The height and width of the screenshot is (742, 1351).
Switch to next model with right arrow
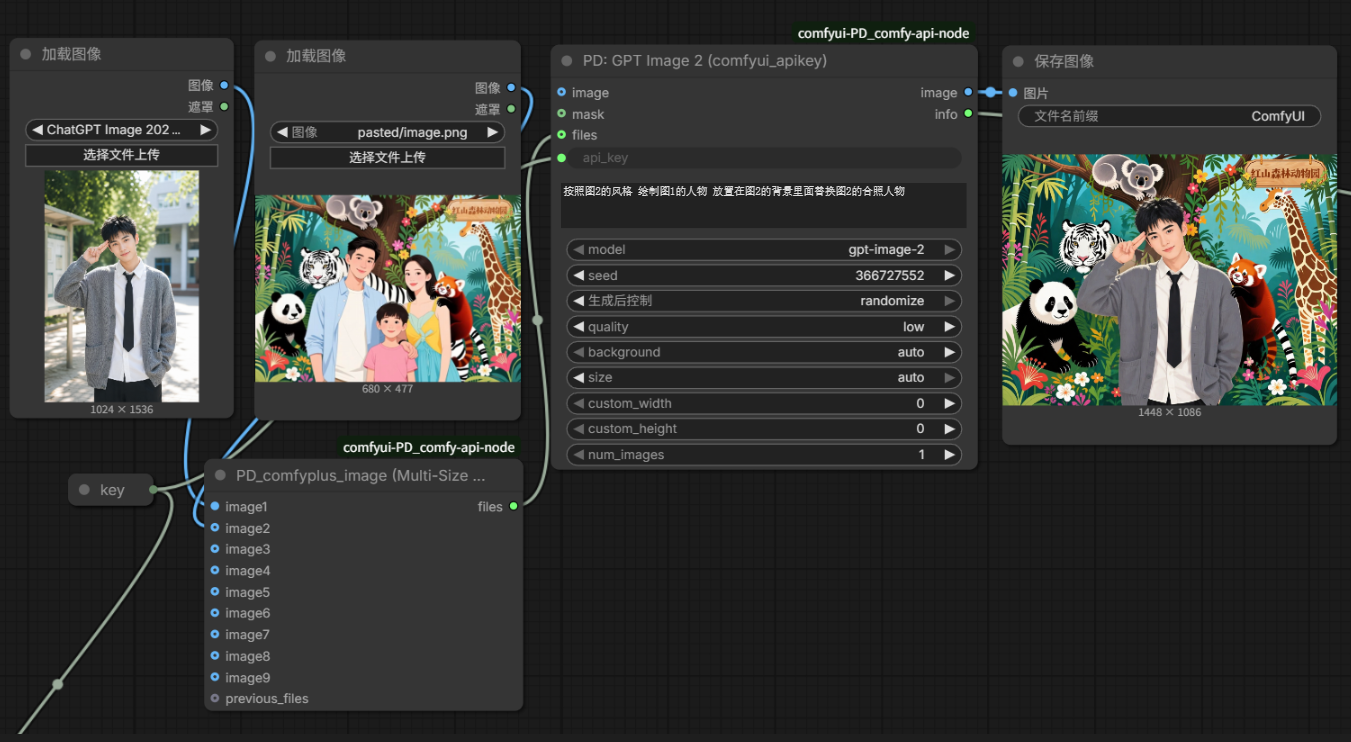[949, 250]
